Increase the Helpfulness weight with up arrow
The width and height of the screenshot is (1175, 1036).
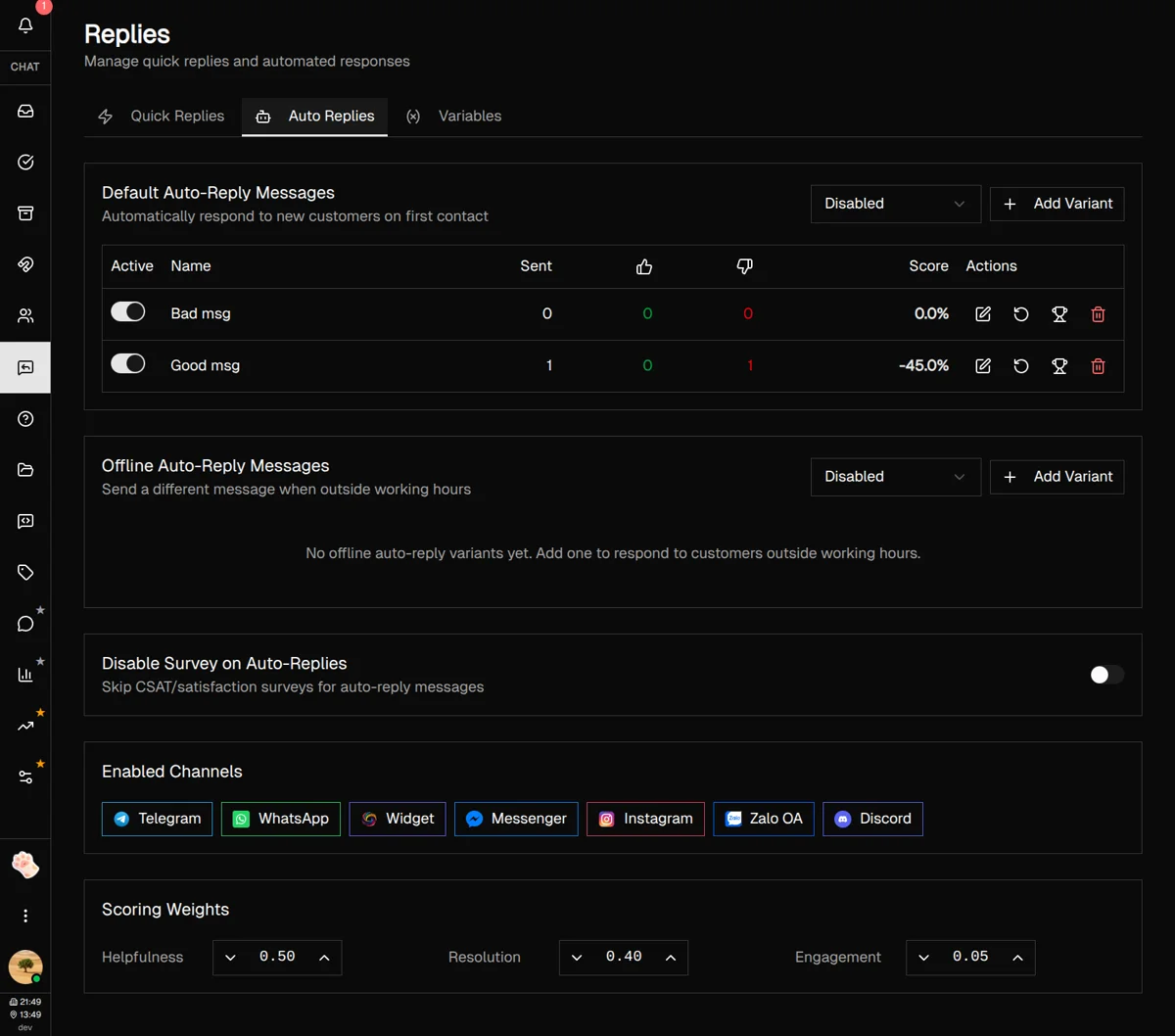(x=326, y=958)
